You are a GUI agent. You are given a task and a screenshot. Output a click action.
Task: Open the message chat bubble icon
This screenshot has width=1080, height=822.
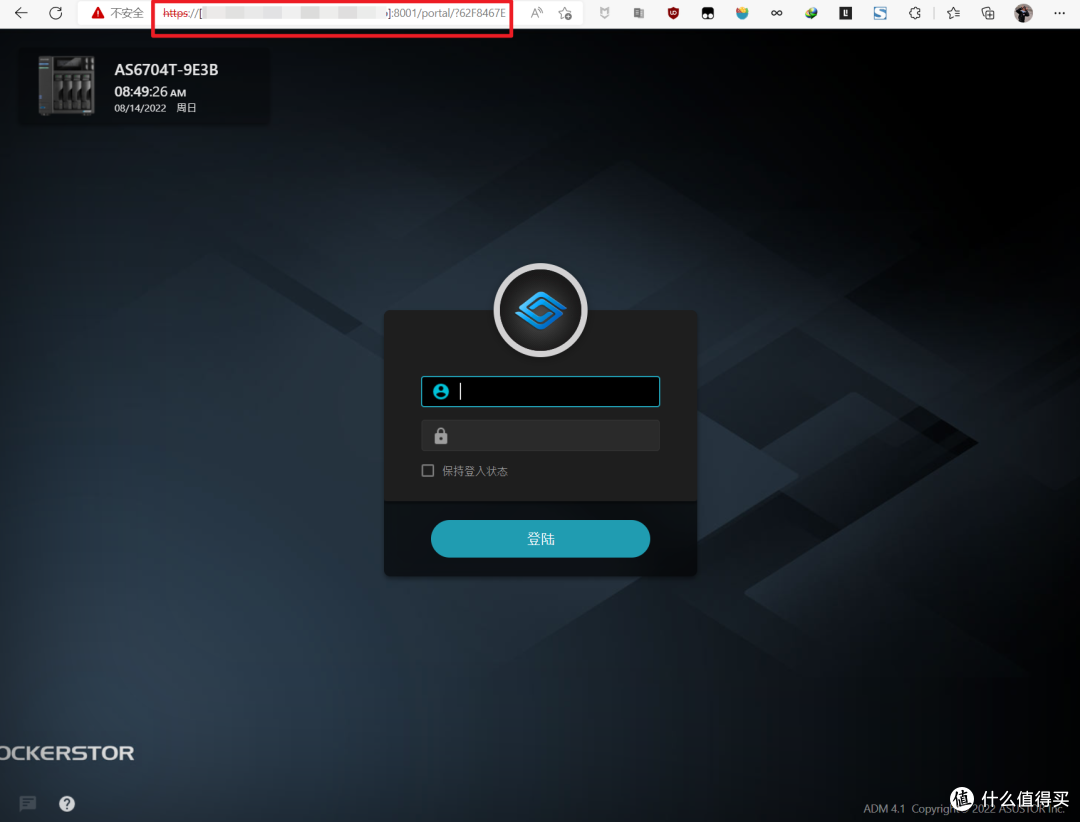[28, 803]
